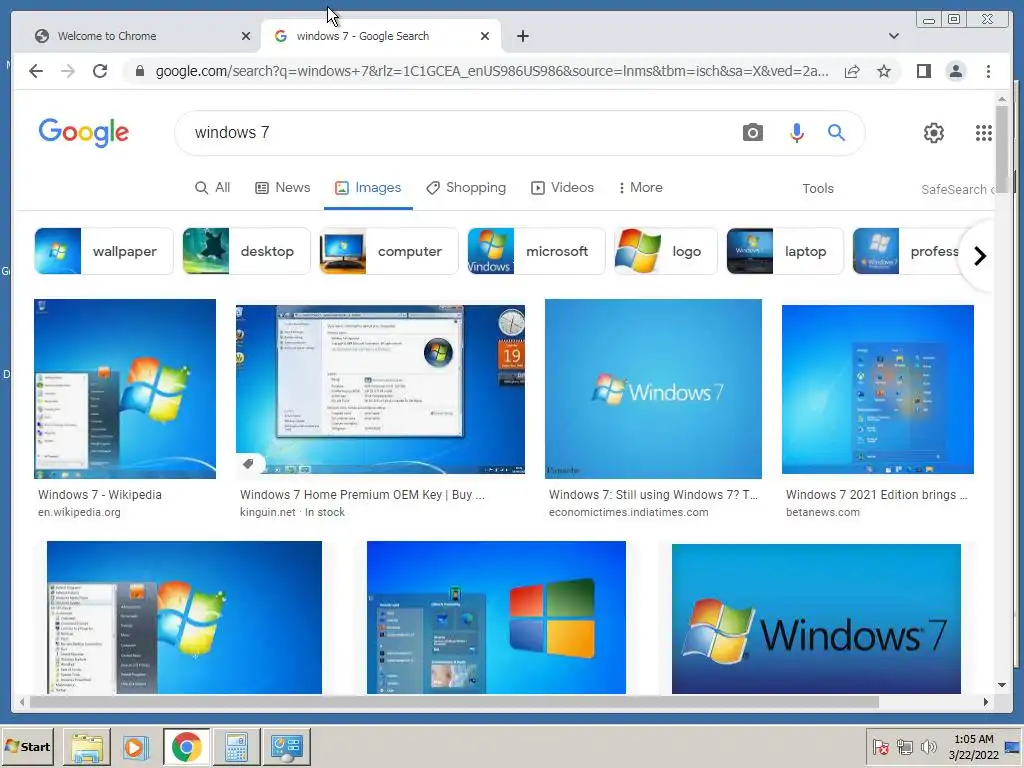Open the large Windows 7 logo image
The height and width of the screenshot is (768, 1024).
pos(816,618)
